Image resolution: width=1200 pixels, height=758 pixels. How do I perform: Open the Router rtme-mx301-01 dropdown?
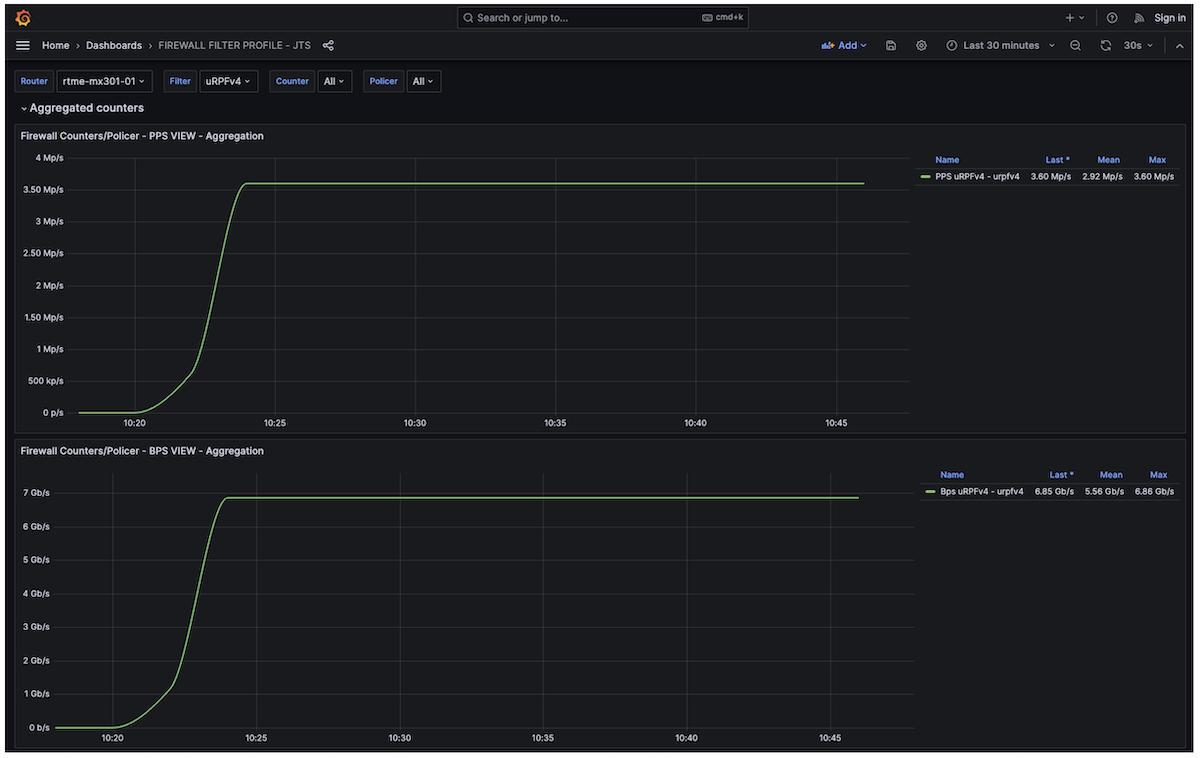104,81
